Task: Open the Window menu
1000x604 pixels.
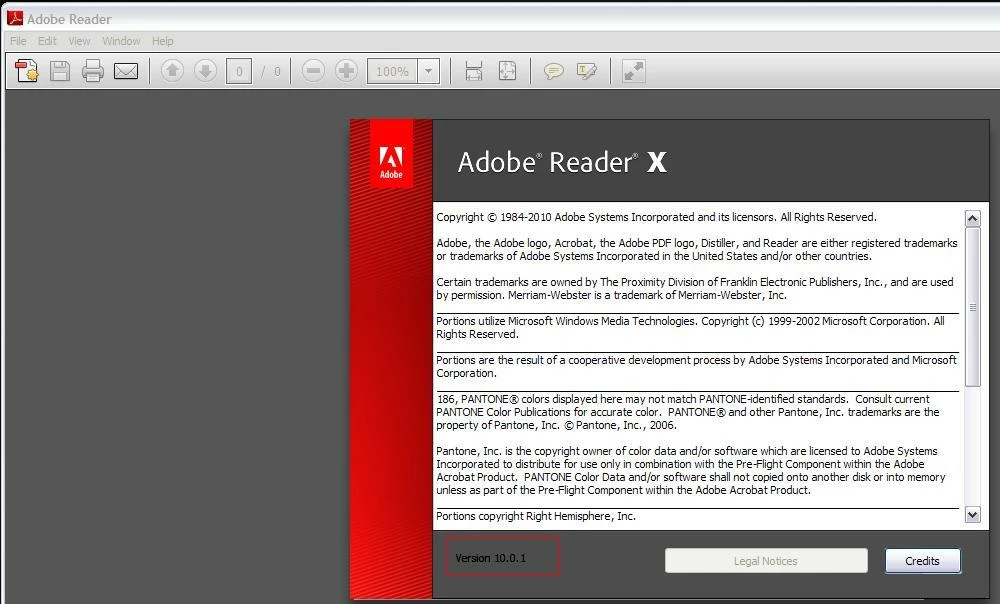Action: pos(121,41)
